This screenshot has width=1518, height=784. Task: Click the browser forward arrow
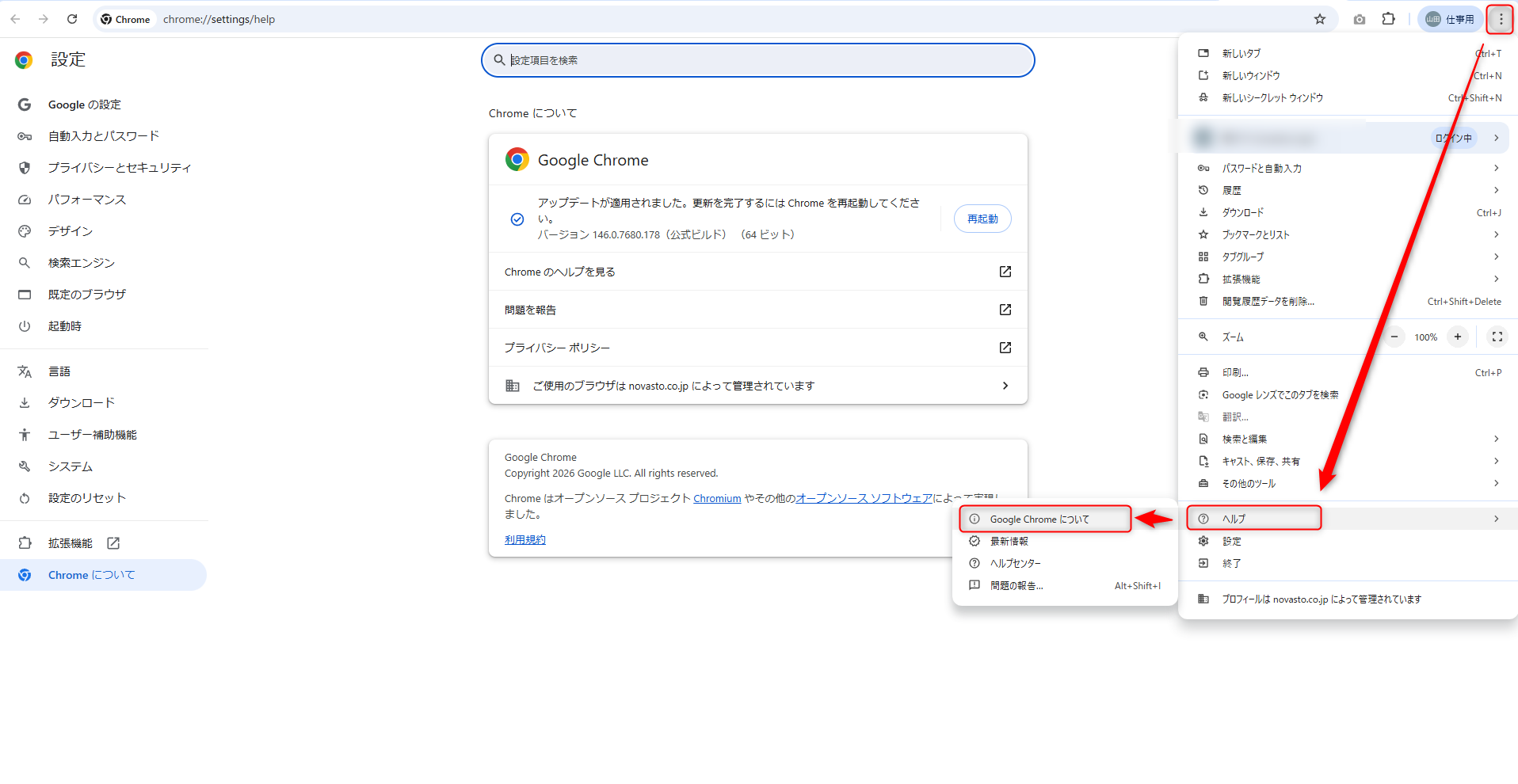[x=44, y=19]
